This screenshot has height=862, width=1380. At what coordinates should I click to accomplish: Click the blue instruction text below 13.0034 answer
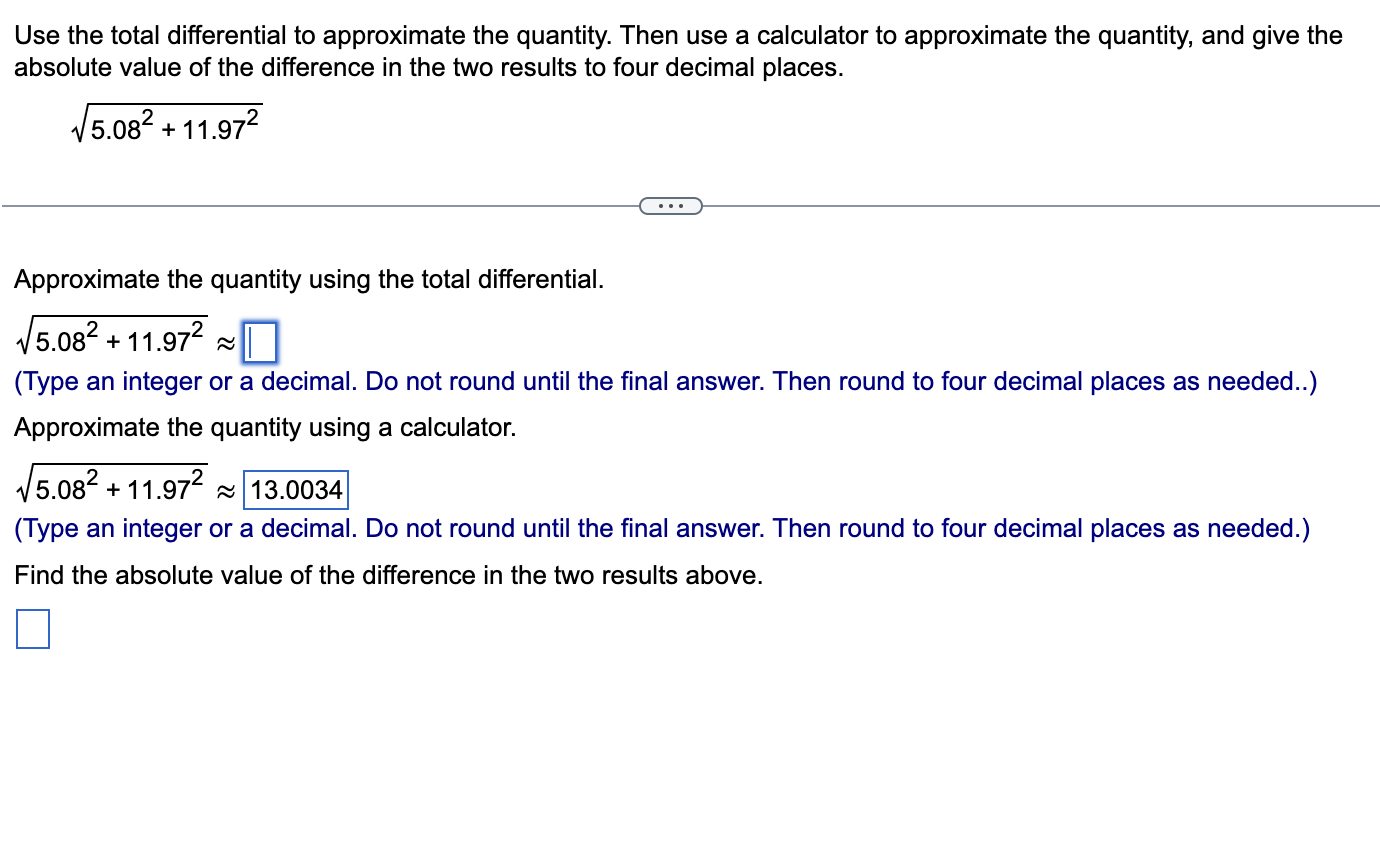(661, 528)
